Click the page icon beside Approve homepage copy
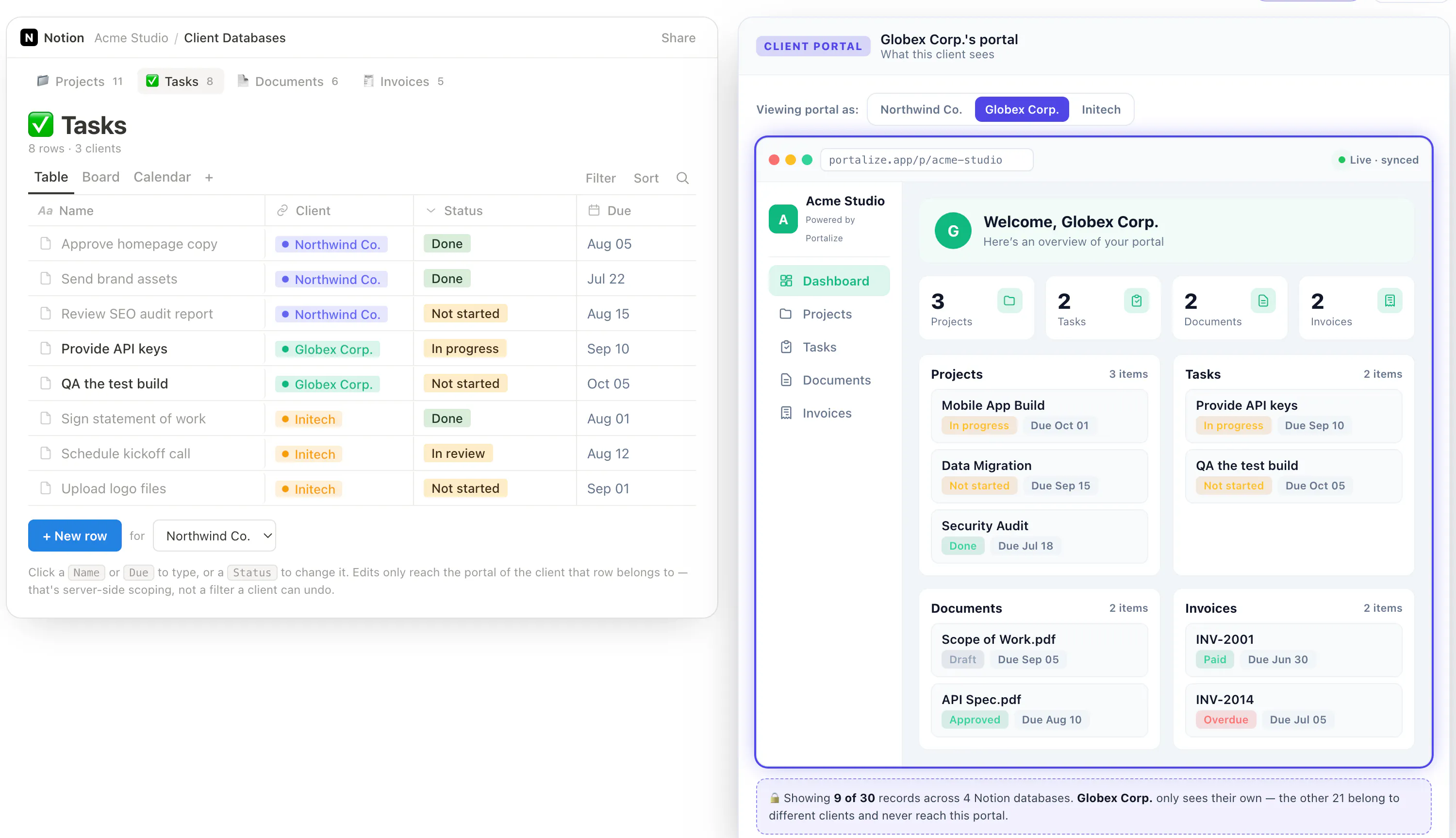This screenshot has height=838, width=1456. click(46, 243)
